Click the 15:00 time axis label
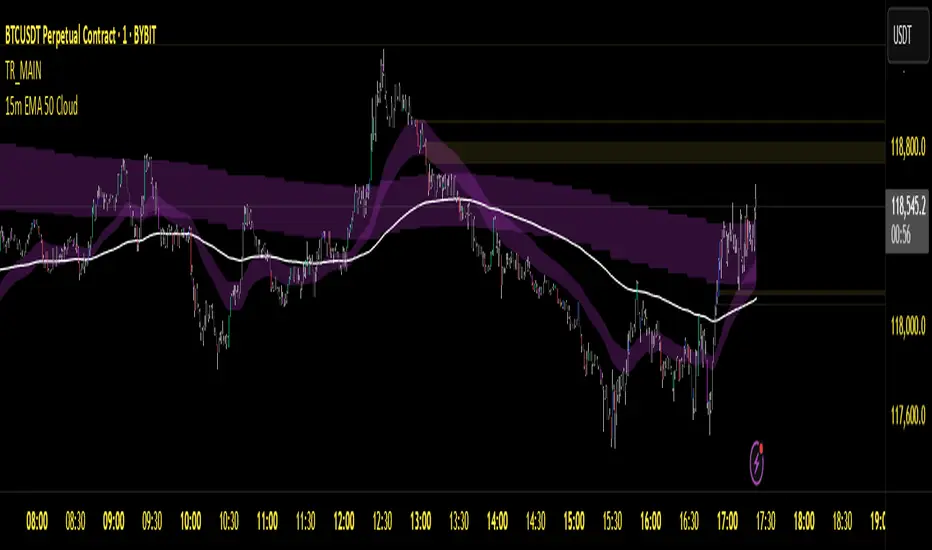This screenshot has height=550, width=932. (574, 521)
